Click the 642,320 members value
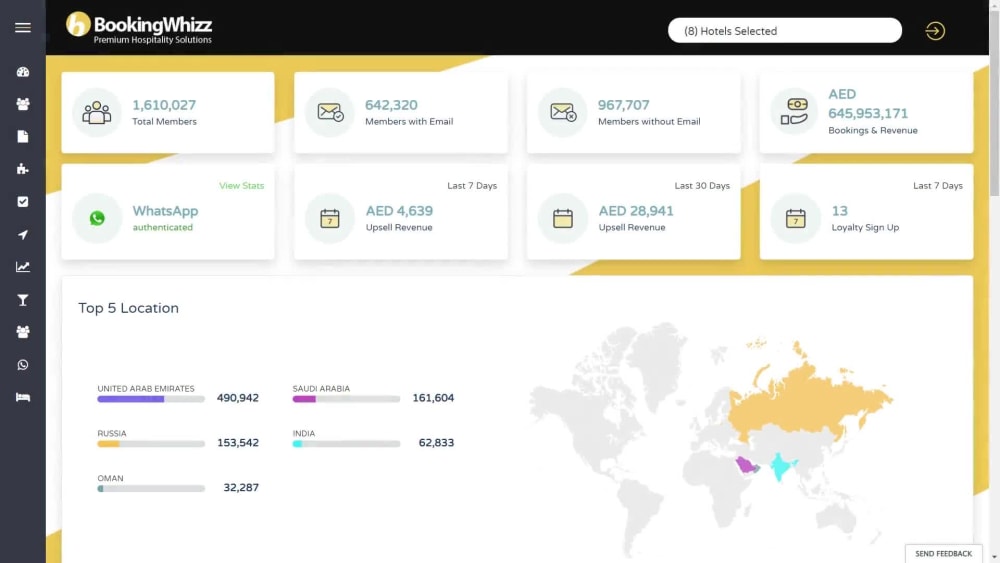This screenshot has width=1000, height=563. coord(391,105)
